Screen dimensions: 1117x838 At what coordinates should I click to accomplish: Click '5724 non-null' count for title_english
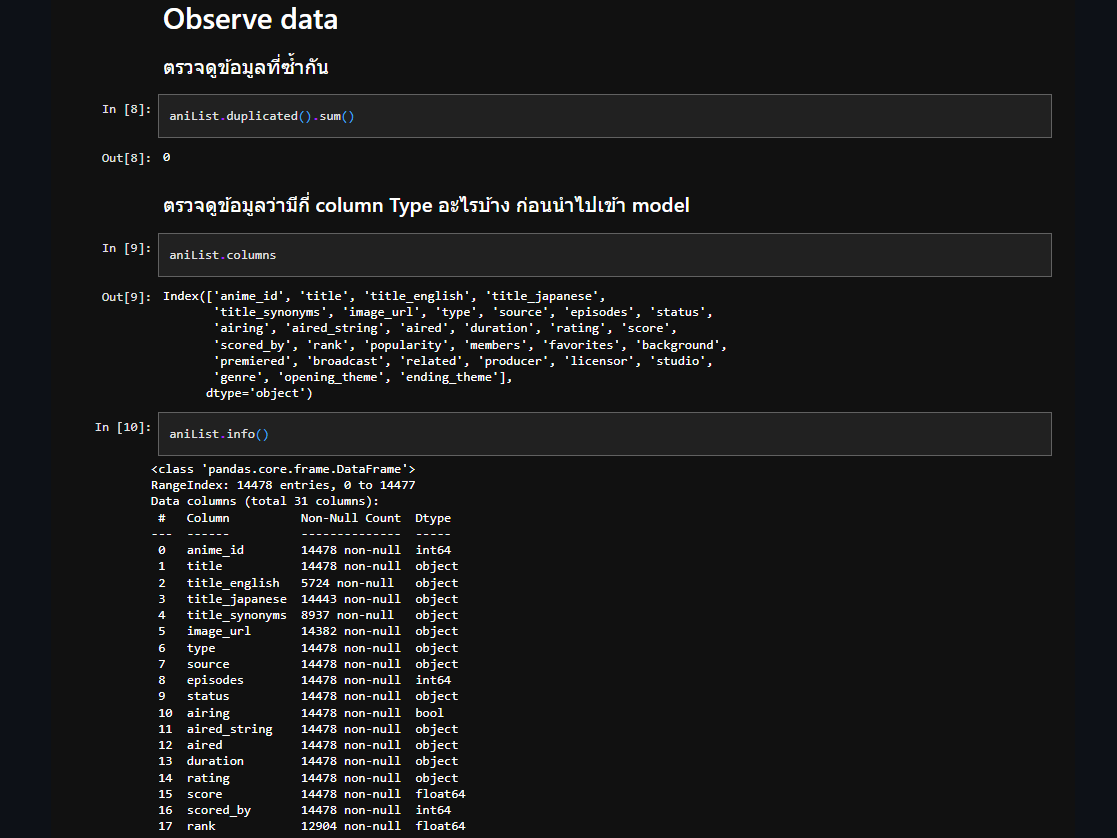coord(347,583)
